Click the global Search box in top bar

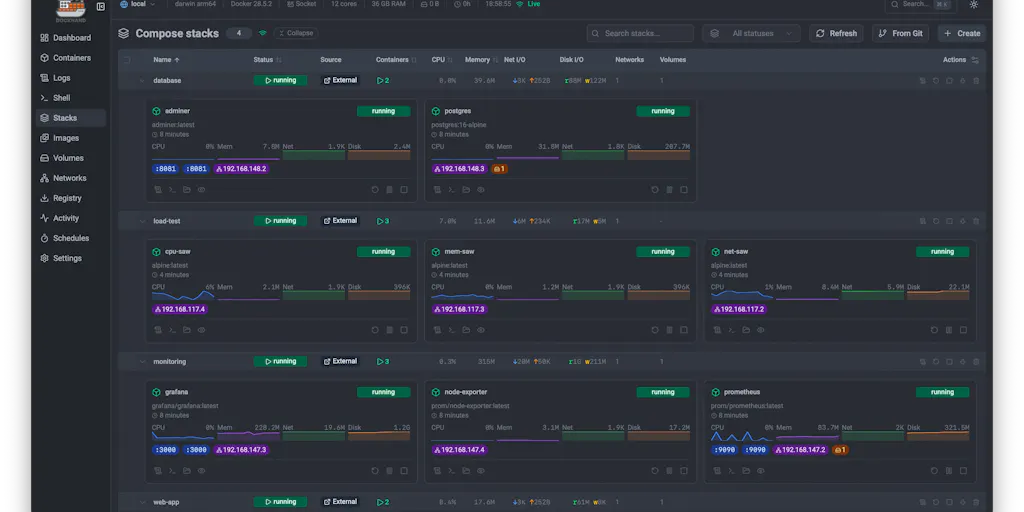919,5
